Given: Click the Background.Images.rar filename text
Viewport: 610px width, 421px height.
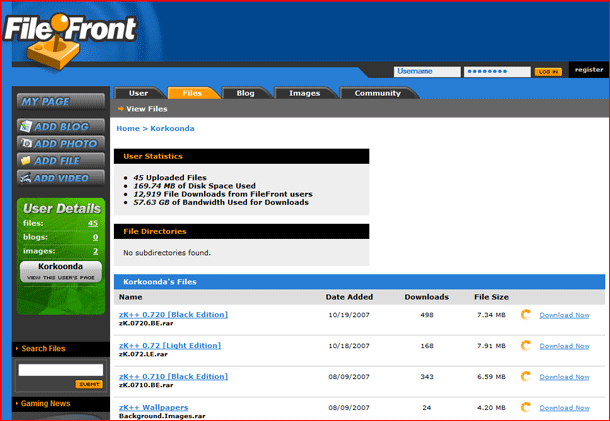Looking at the screenshot, I should pyautogui.click(x=162, y=416).
